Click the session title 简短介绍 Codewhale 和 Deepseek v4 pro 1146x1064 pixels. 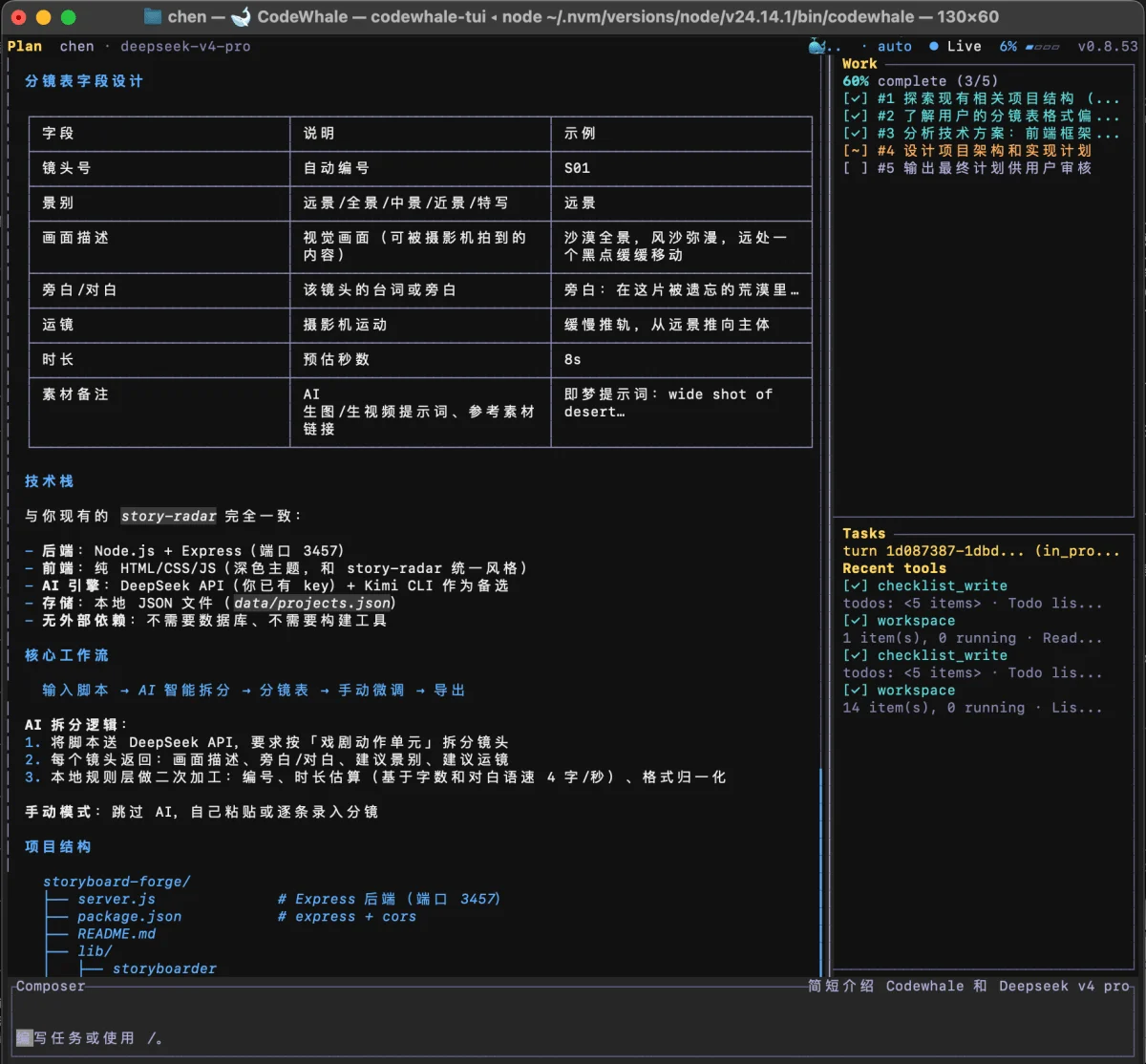[968, 986]
